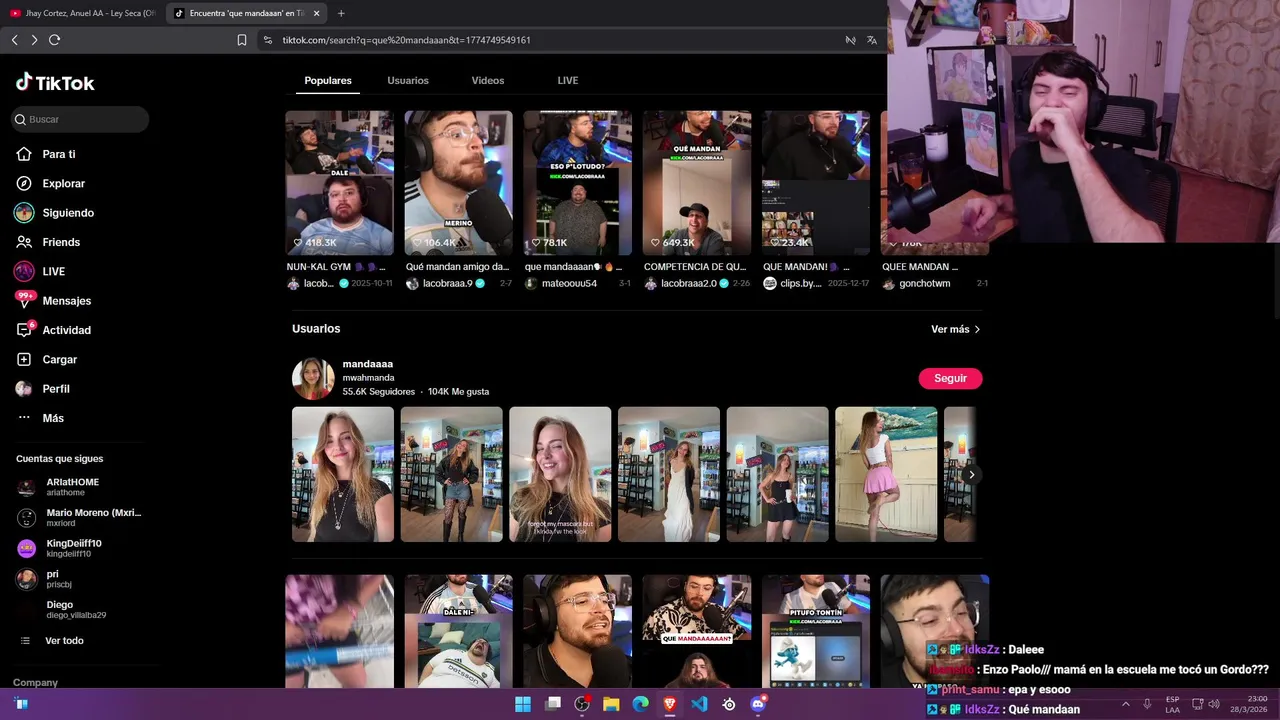
Task: Open the 'Qué mandan amigo' video
Action: pyautogui.click(x=459, y=183)
